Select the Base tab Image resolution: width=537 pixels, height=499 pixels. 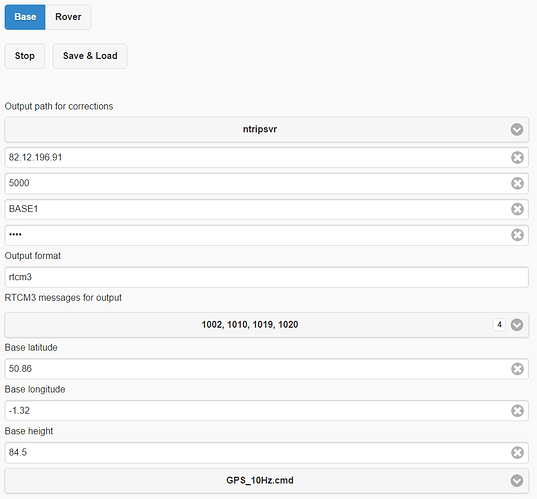click(25, 17)
